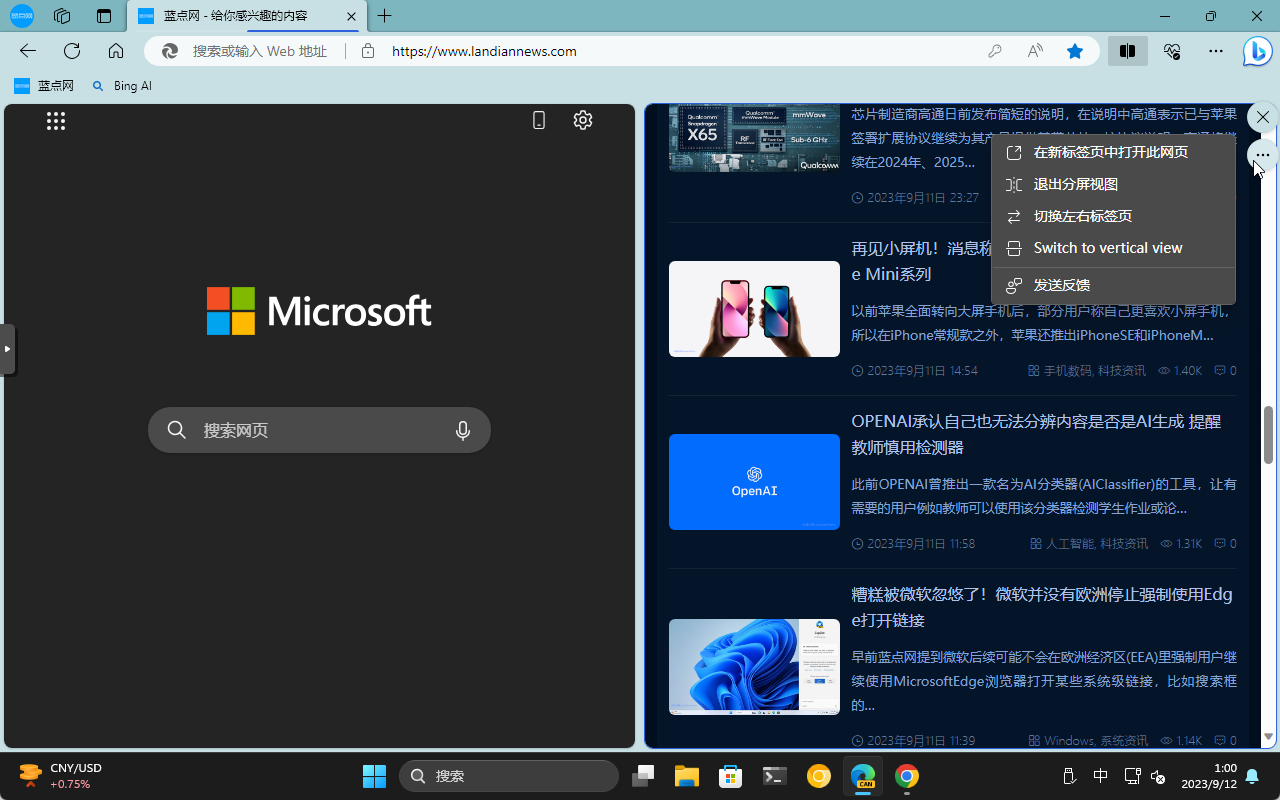Open Microsoft Store from taskbar
The image size is (1280, 800).
[730, 776]
